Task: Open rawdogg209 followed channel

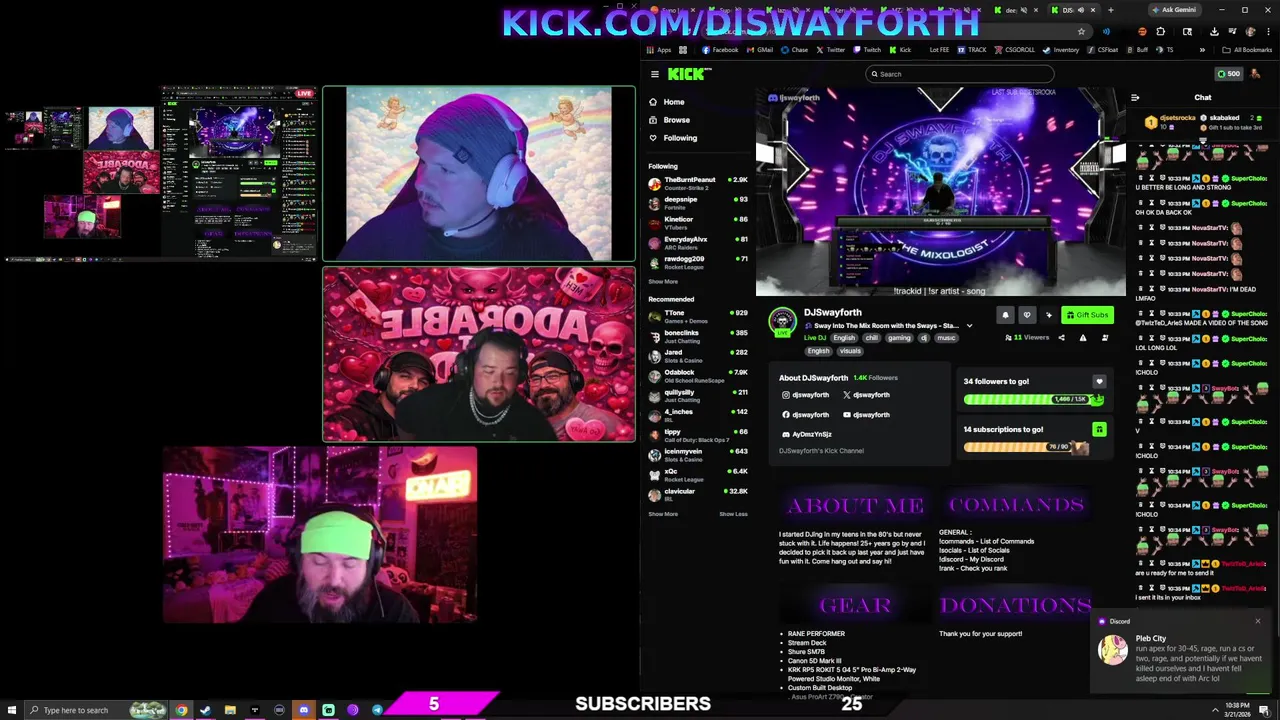Action: tap(698, 262)
